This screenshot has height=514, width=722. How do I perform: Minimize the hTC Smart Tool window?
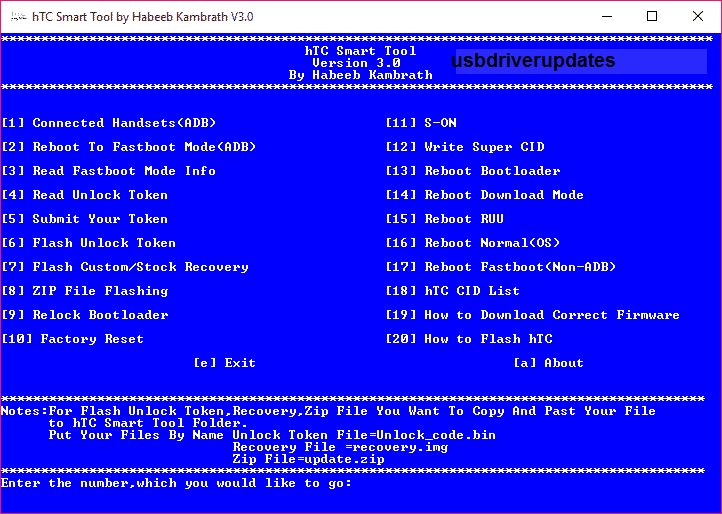(607, 17)
